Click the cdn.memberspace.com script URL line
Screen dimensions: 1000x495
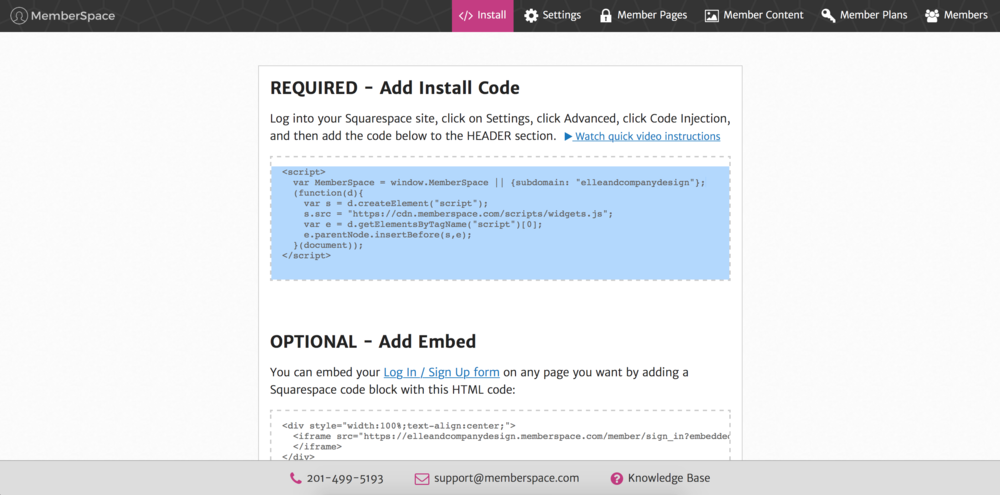pyautogui.click(x=458, y=214)
